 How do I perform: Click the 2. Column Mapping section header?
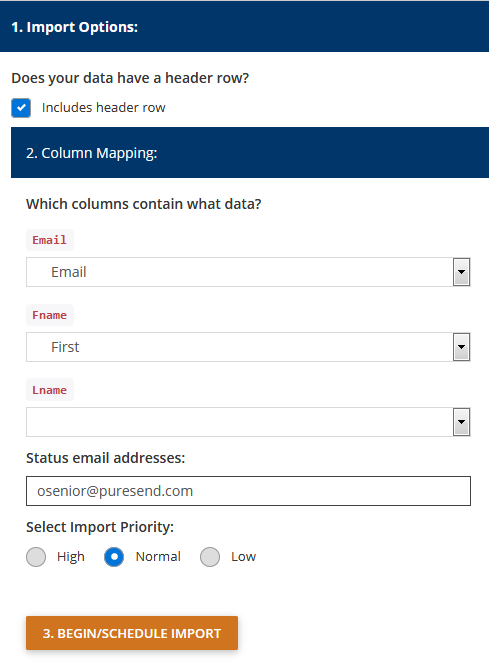(x=250, y=152)
